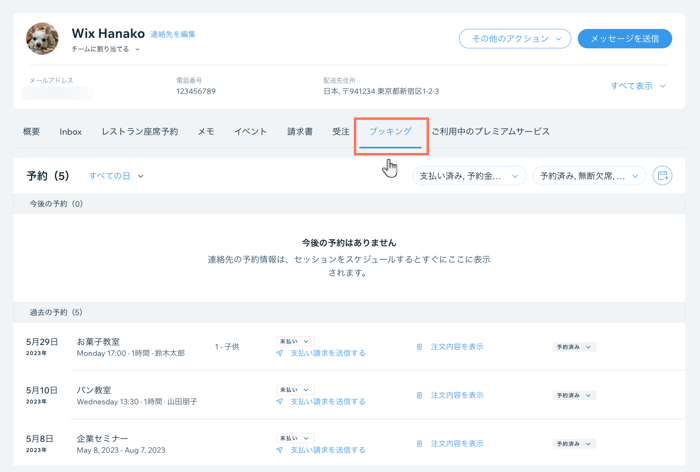Image resolution: width=700 pixels, height=472 pixels.
Task: Click Wix Hanako profile avatar
Action: [42, 39]
